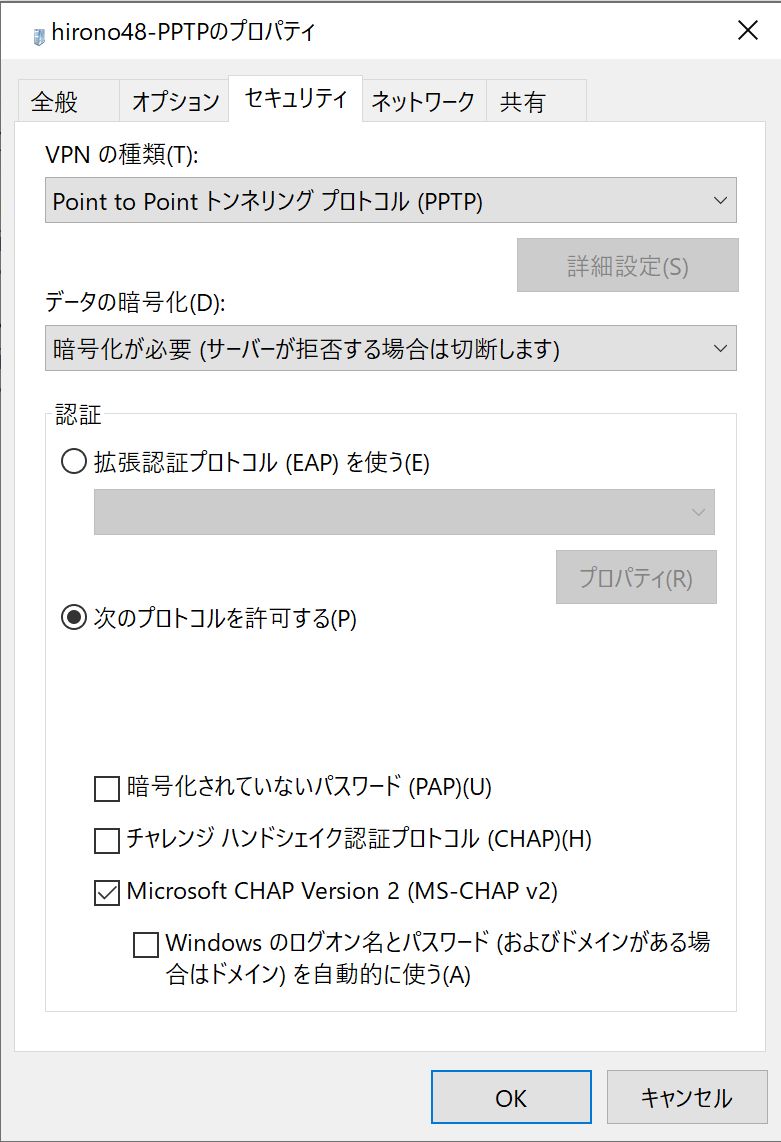Enable 暗号化されていないパスワード (PAP) checkbox
This screenshot has width=781, height=1142.
coord(106,789)
